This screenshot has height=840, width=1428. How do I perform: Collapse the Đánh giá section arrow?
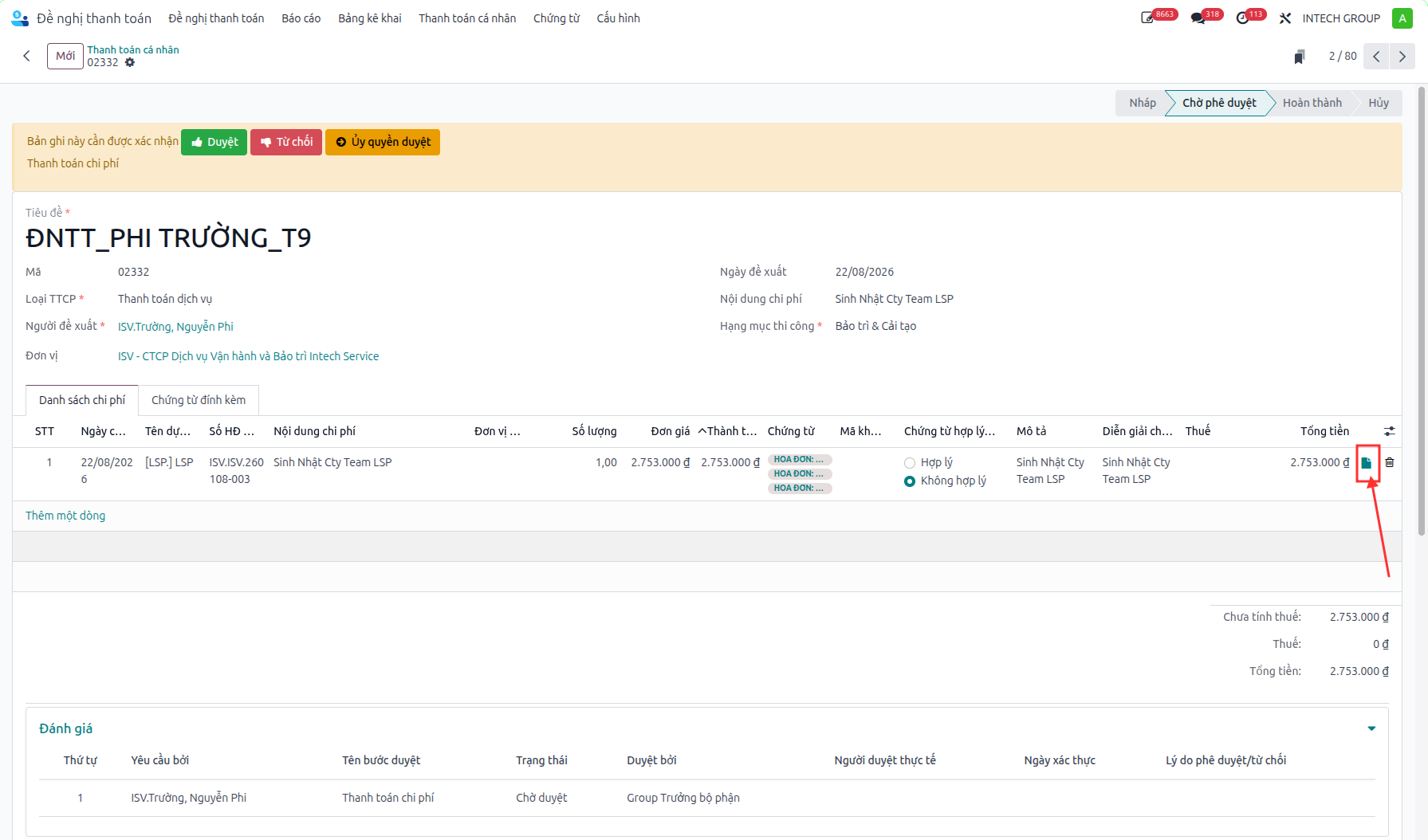tap(1371, 728)
